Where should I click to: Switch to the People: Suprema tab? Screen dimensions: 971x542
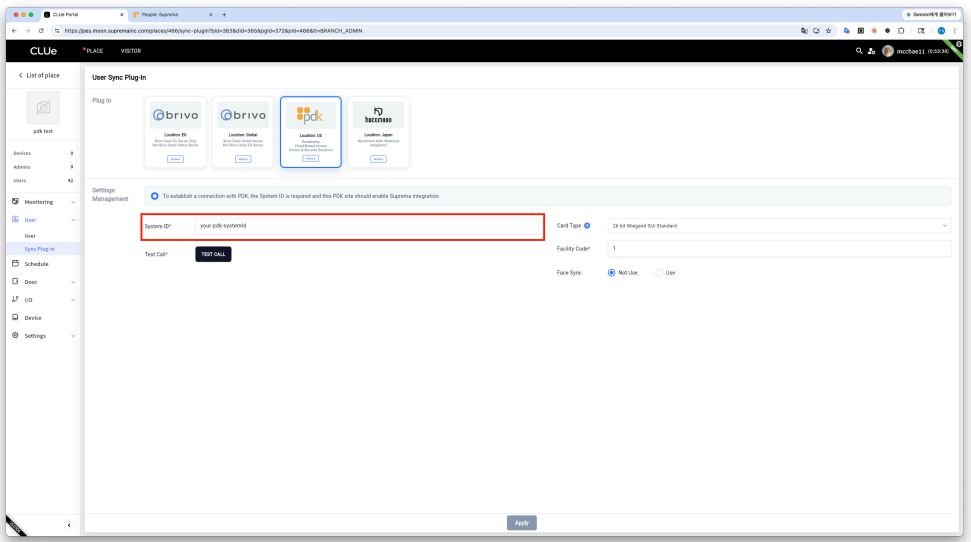click(x=173, y=14)
